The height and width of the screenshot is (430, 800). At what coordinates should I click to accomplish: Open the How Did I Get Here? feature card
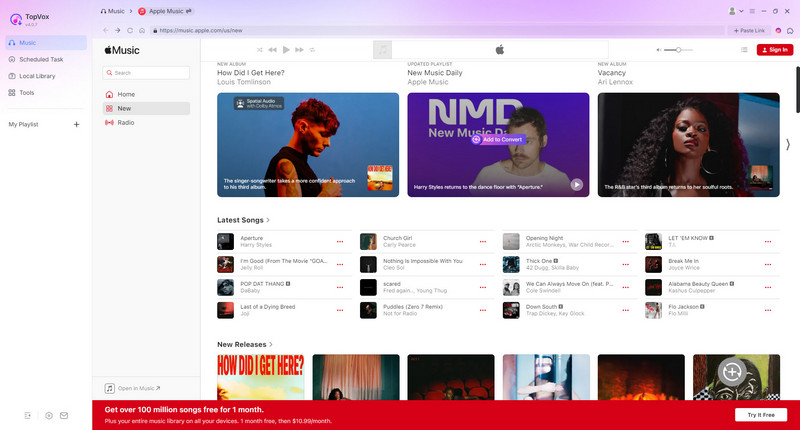[x=308, y=145]
